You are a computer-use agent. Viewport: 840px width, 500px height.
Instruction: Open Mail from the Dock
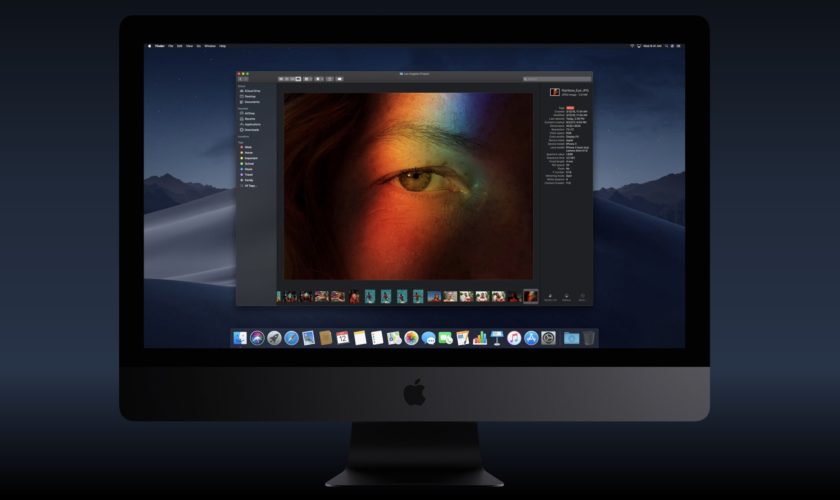click(308, 338)
